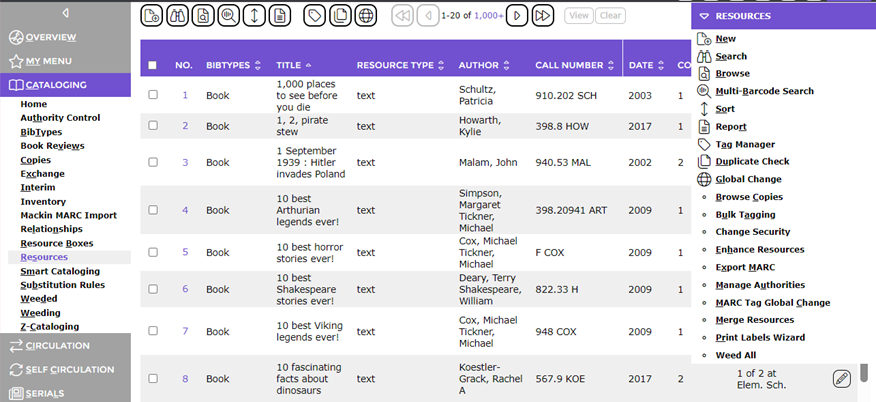
Task: Click the edit pencil icon beside Elem. Sch.
Action: pos(841,379)
